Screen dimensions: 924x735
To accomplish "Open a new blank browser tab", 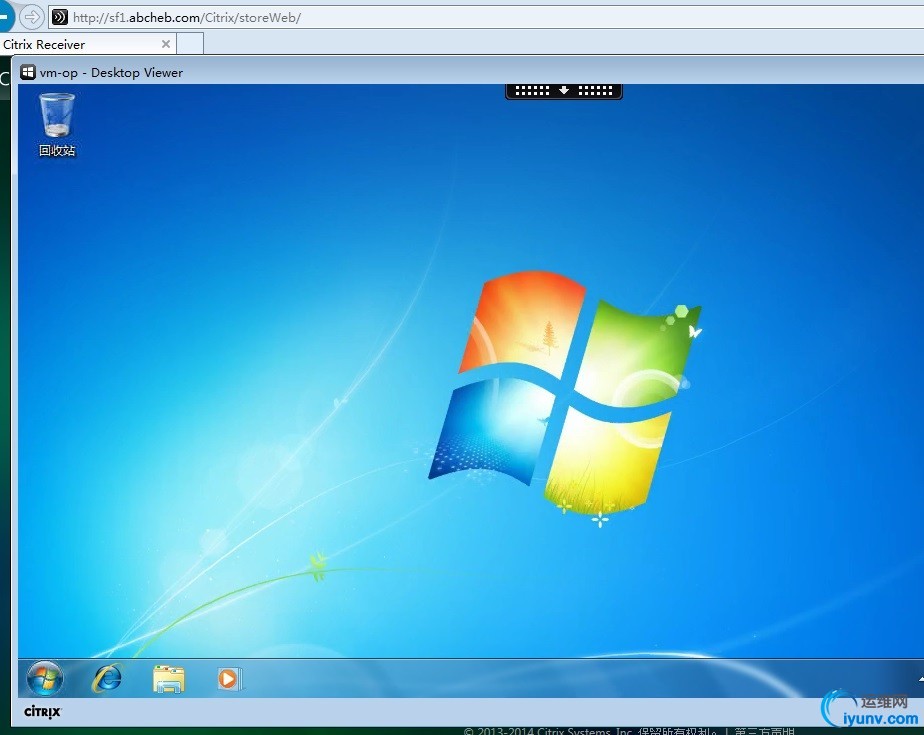I will pyautogui.click(x=190, y=44).
